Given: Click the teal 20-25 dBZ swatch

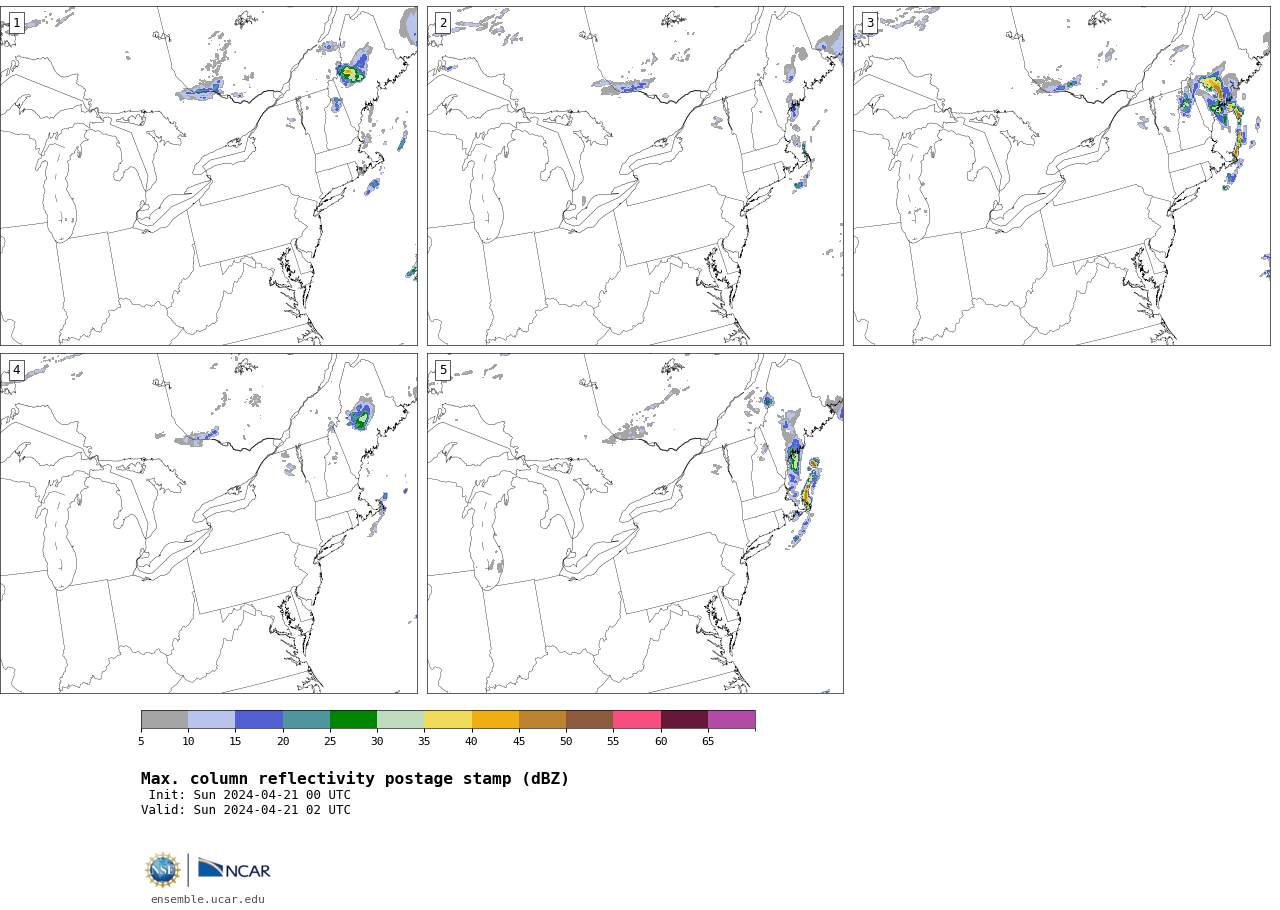Looking at the screenshot, I should (x=306, y=720).
